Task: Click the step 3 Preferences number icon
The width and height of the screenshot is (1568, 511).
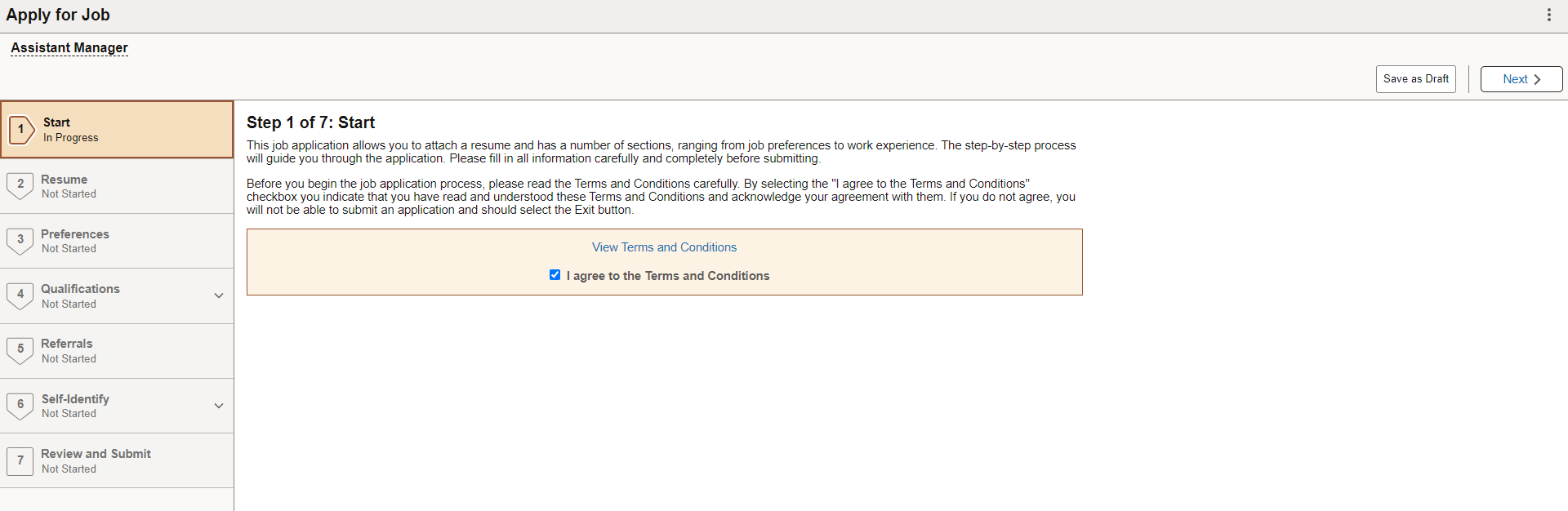Action: pyautogui.click(x=20, y=241)
